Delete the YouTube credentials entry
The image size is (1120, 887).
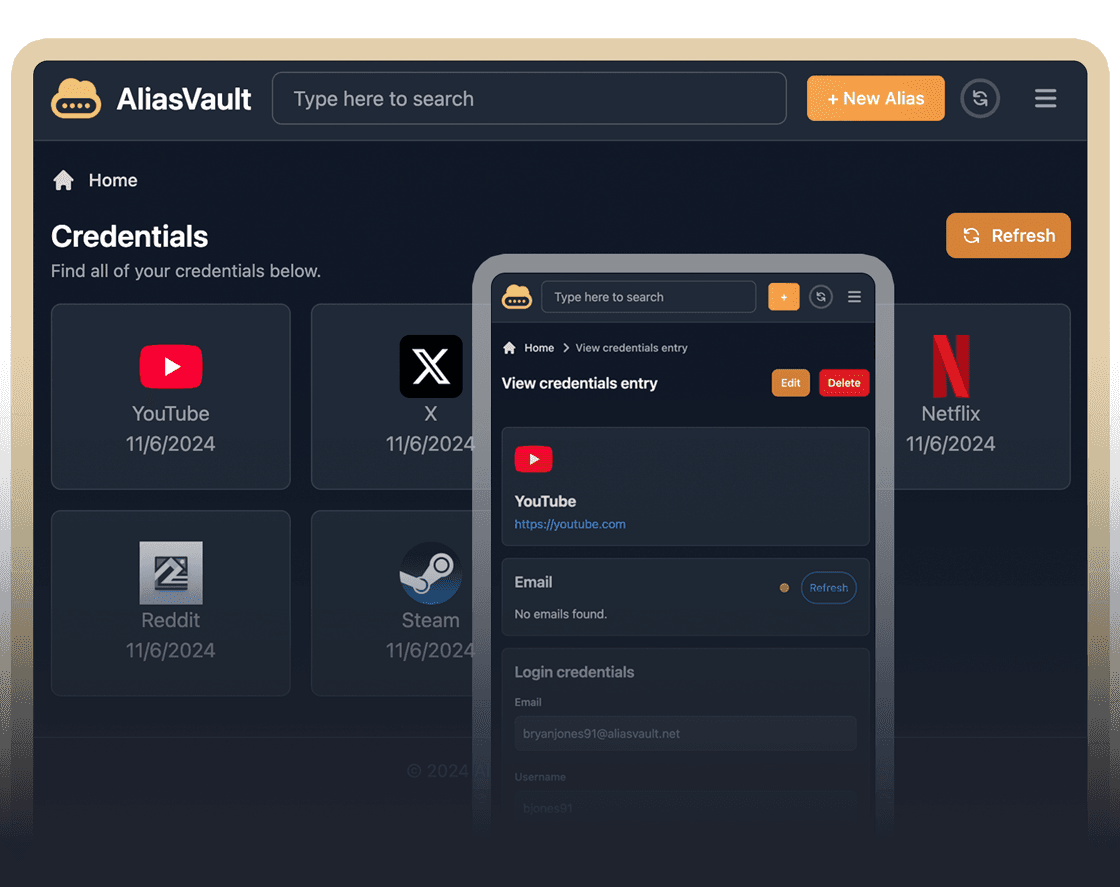[844, 383]
